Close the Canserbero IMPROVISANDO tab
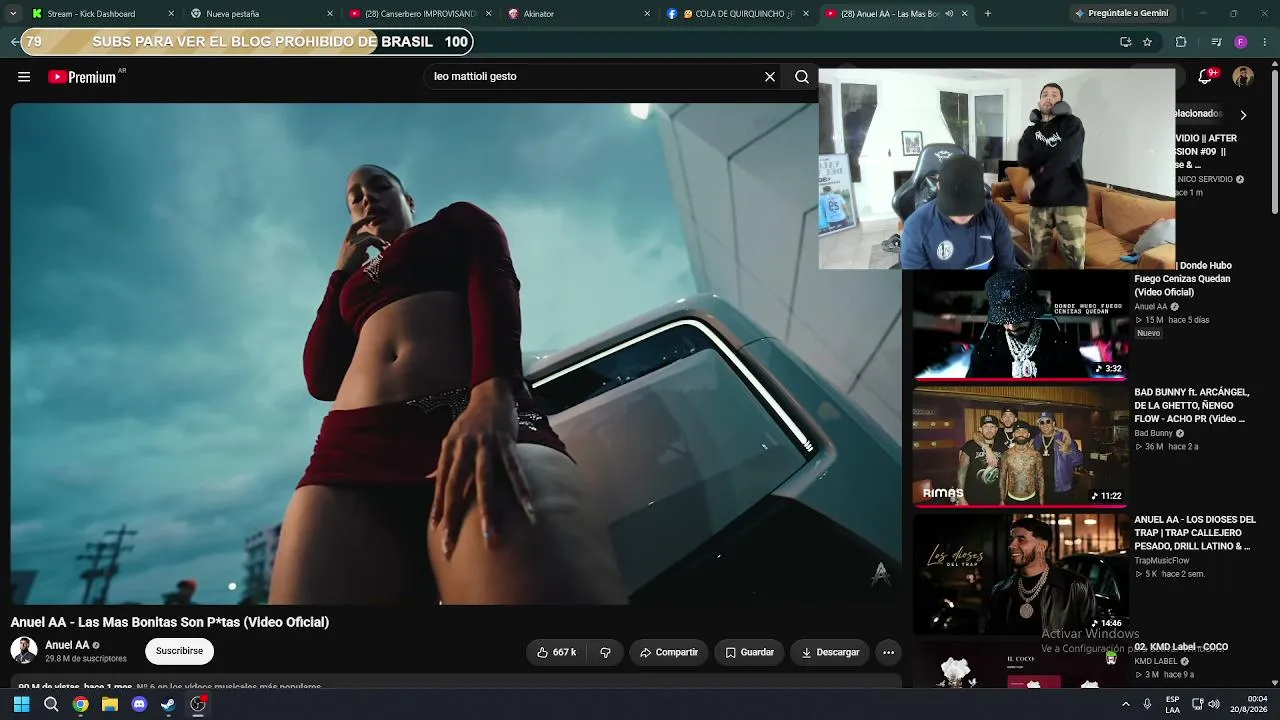Image resolution: width=1280 pixels, height=720 pixels. point(489,14)
